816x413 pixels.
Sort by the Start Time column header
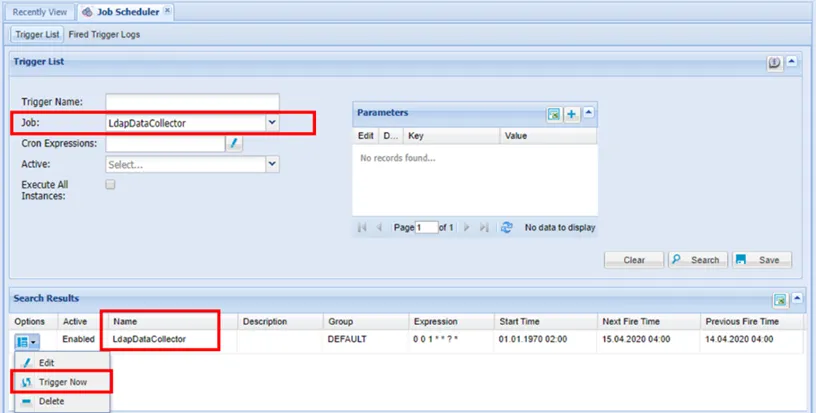[546, 321]
